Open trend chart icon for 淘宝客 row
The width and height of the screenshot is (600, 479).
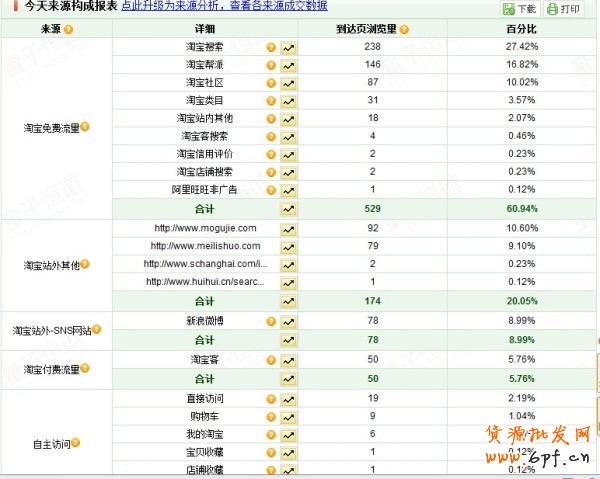click(x=289, y=361)
